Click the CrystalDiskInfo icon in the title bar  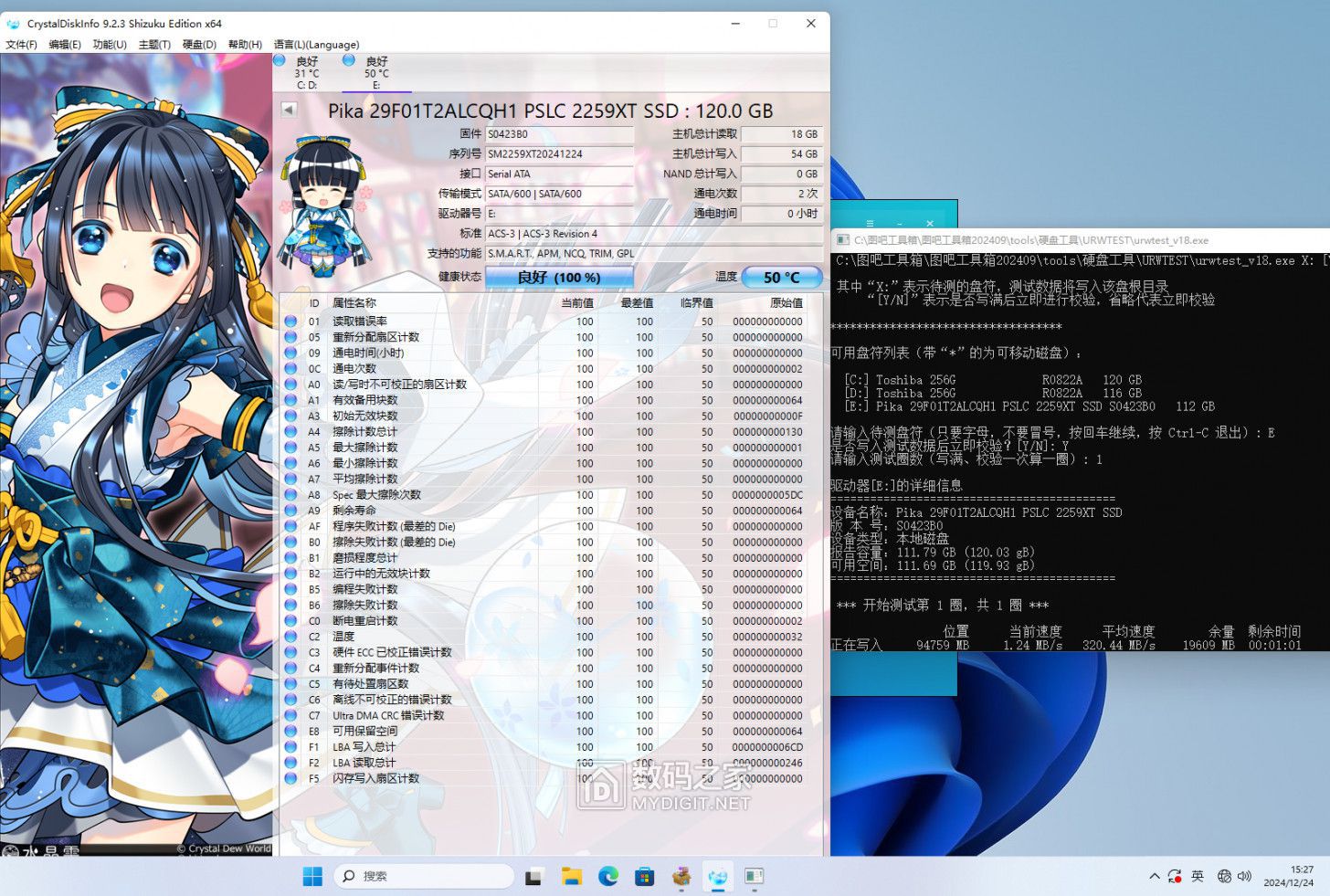[x=13, y=24]
